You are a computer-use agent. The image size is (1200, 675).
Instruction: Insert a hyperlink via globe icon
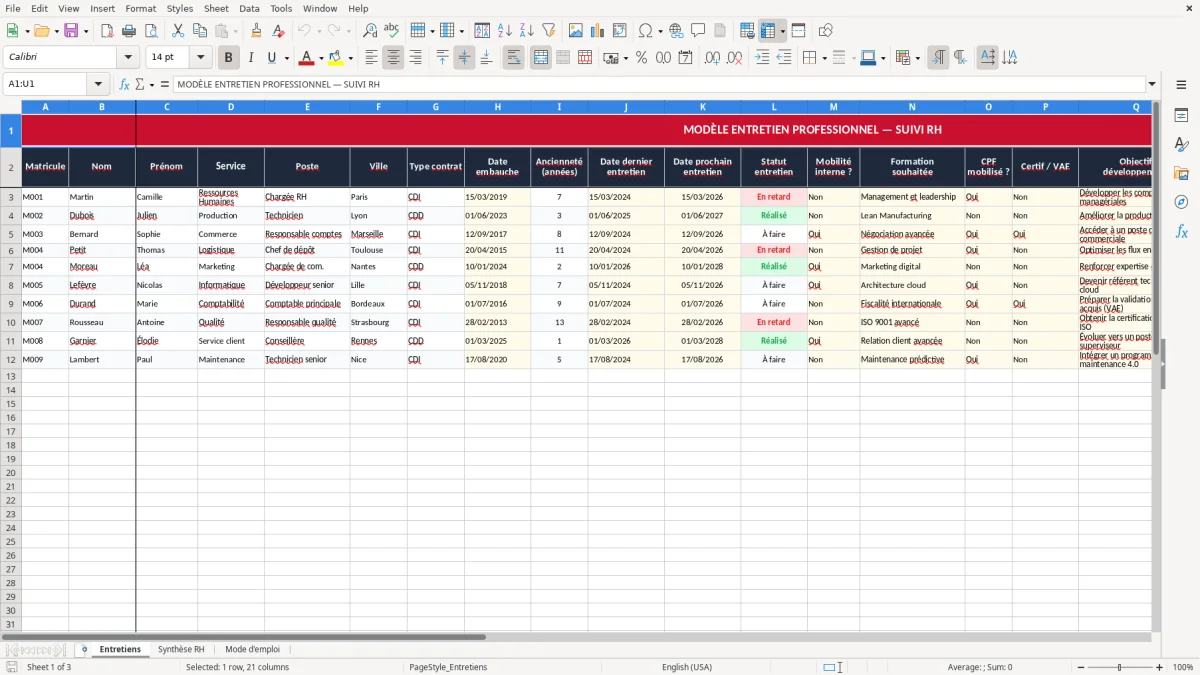(x=676, y=31)
